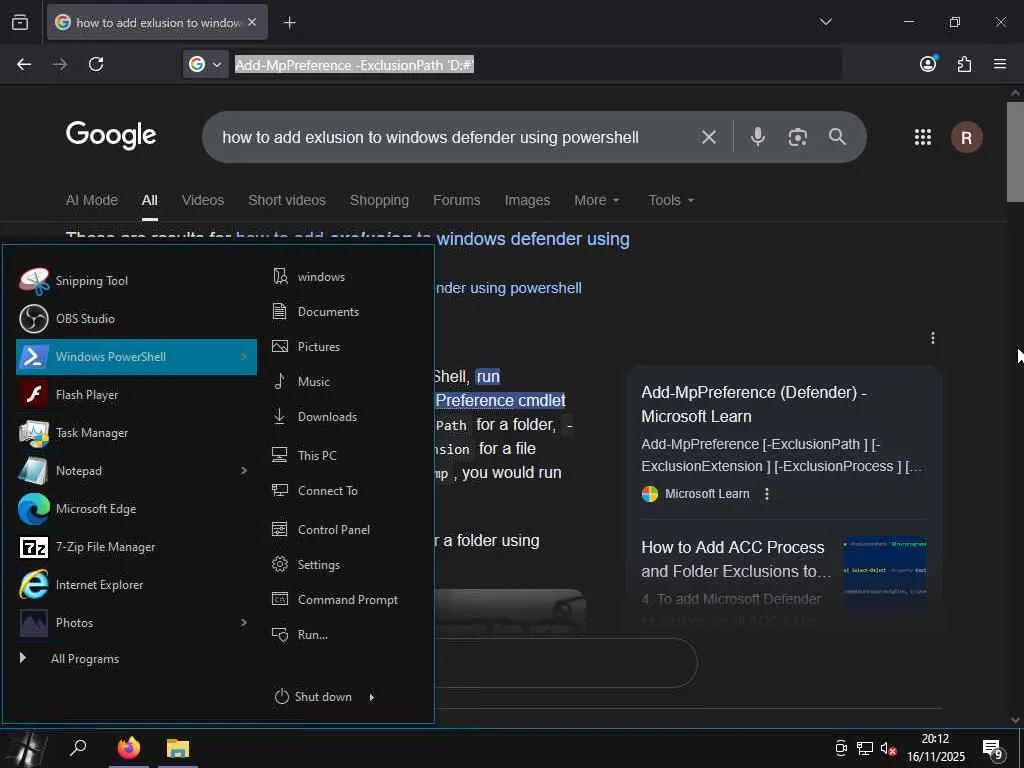Start voice search with microphone icon

758,136
